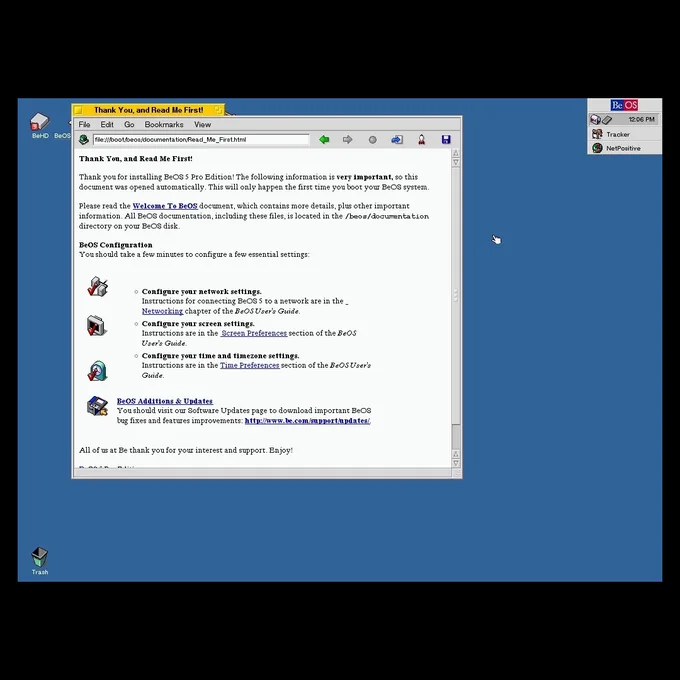
Task: Click the gray round Stop button
Action: 373,140
